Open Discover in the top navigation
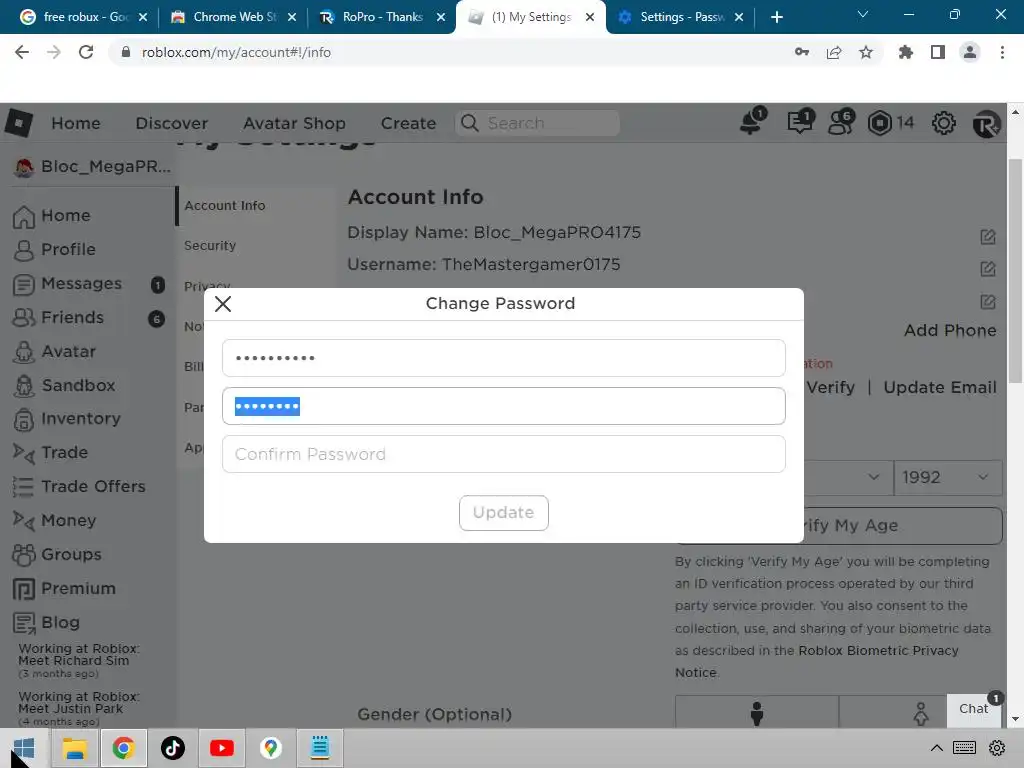 click(172, 123)
